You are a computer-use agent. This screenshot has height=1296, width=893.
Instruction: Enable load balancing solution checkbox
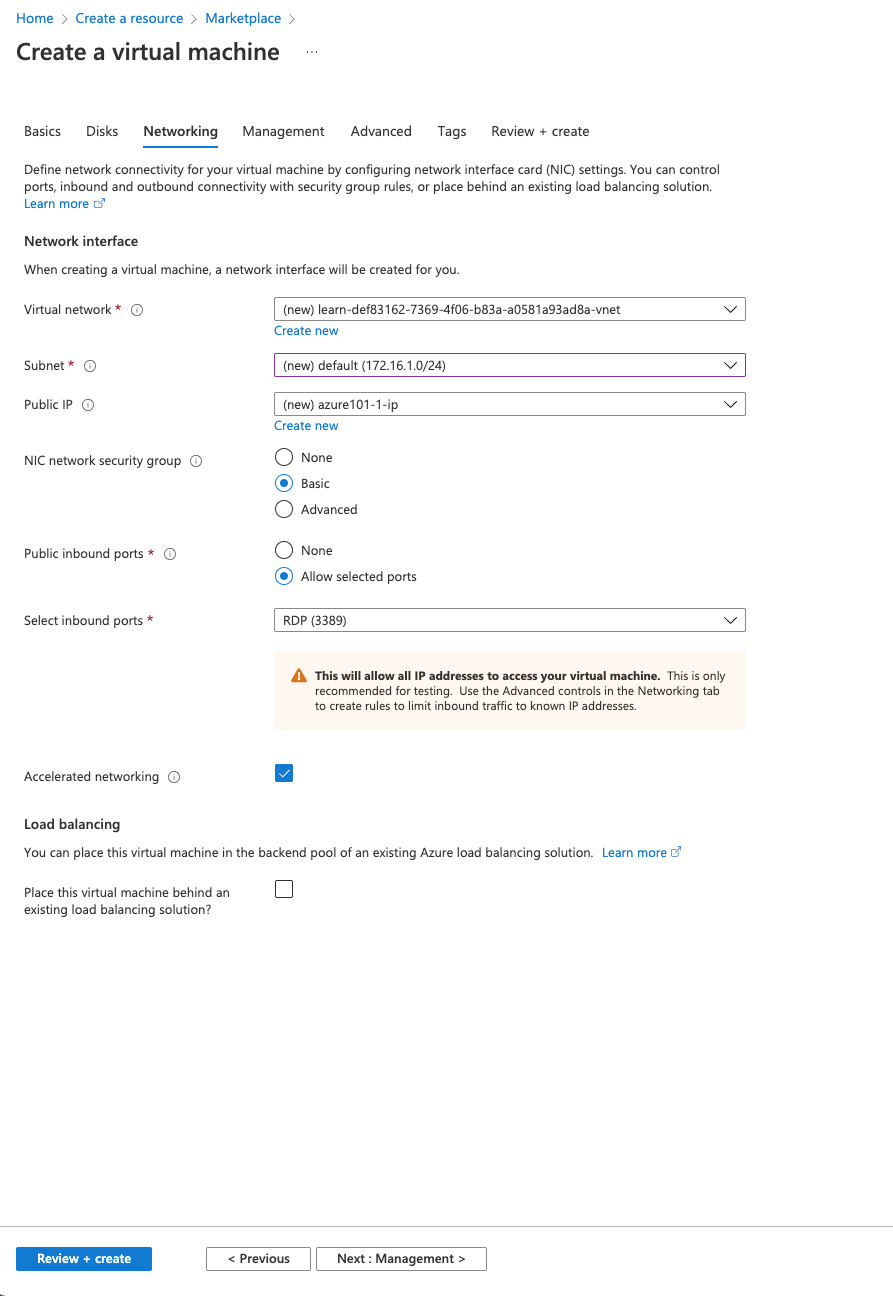tap(284, 889)
